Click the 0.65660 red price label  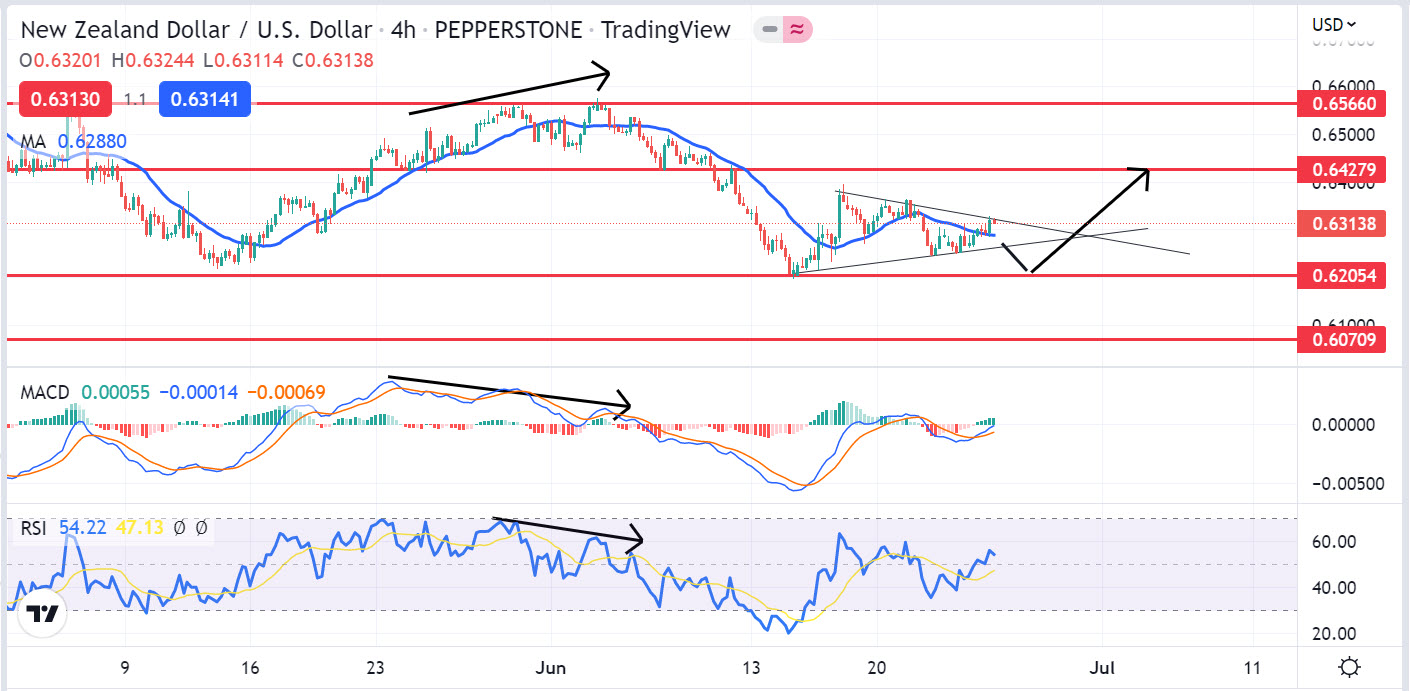coord(1340,103)
